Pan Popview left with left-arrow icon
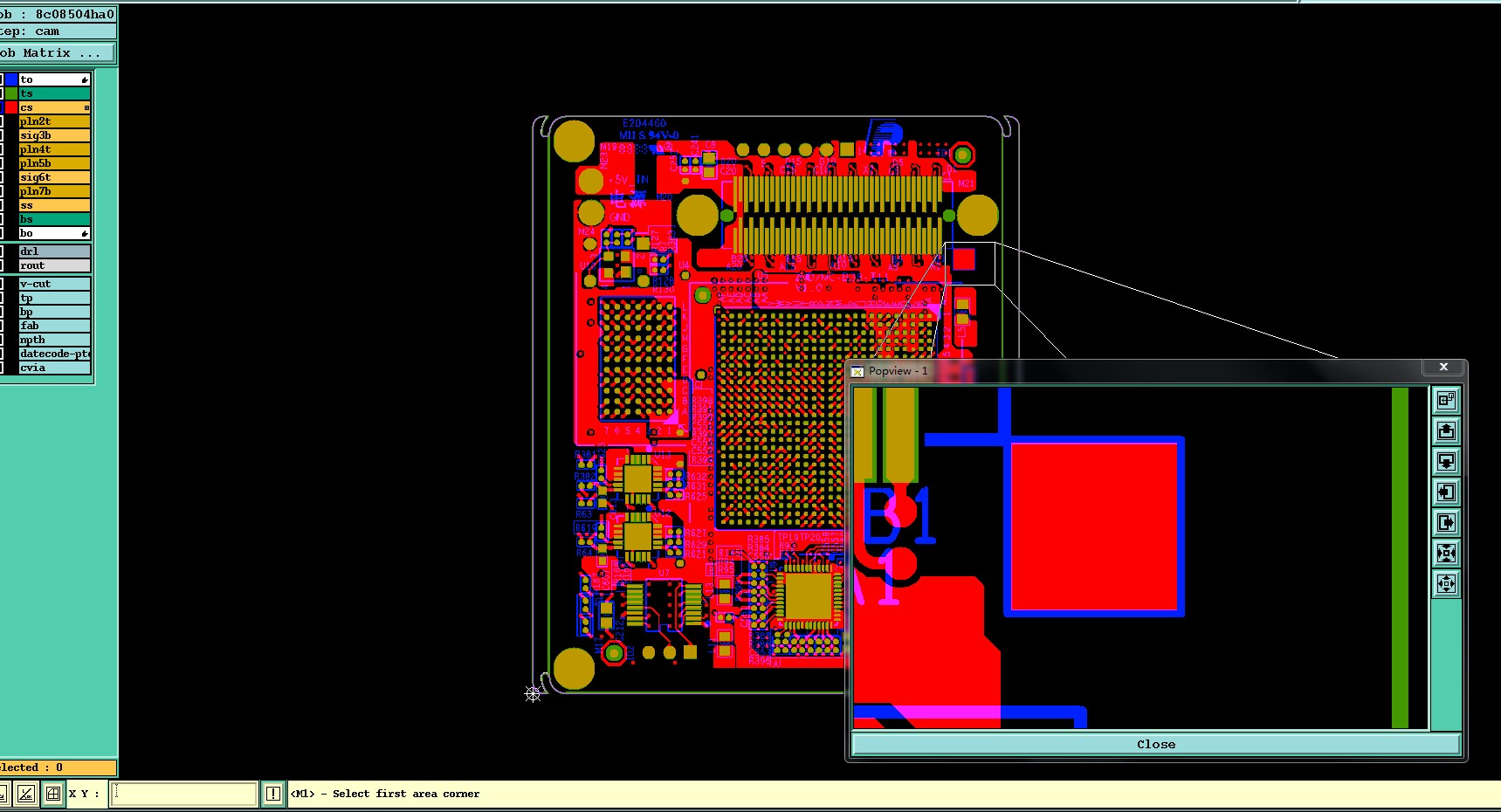This screenshot has width=1501, height=812. 1446,492
